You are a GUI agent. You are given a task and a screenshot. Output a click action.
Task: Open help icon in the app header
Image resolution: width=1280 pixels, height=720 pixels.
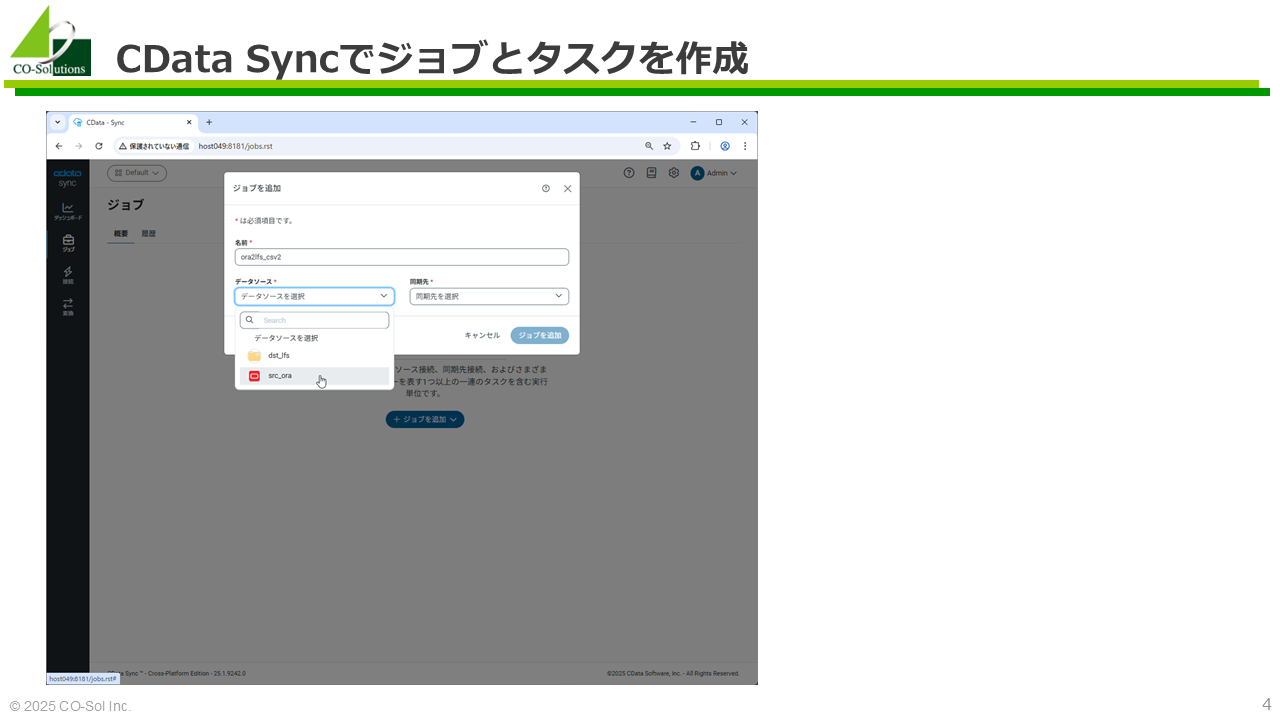point(629,173)
